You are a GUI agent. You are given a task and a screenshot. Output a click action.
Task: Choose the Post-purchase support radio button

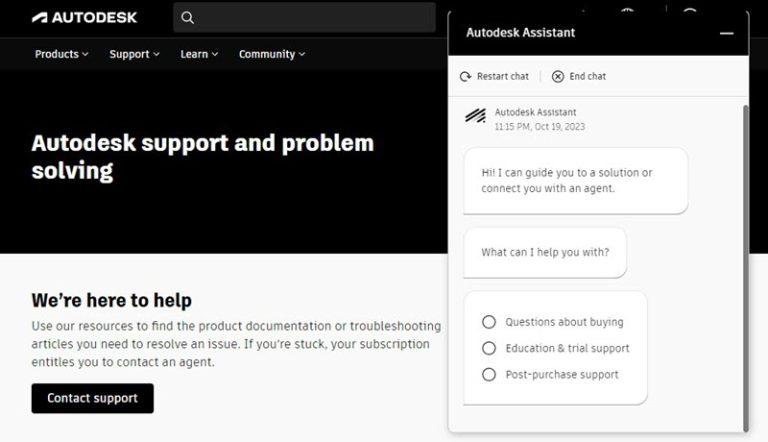tap(489, 374)
